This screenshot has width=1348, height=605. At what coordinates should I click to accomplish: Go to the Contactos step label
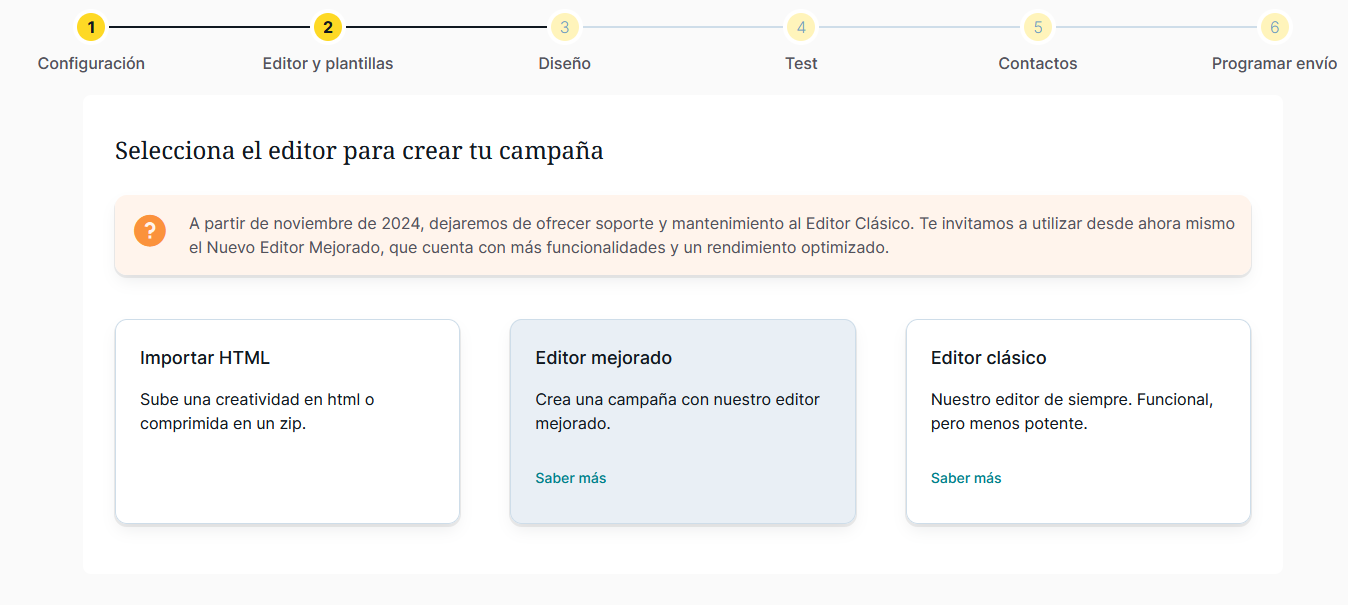coord(1038,63)
